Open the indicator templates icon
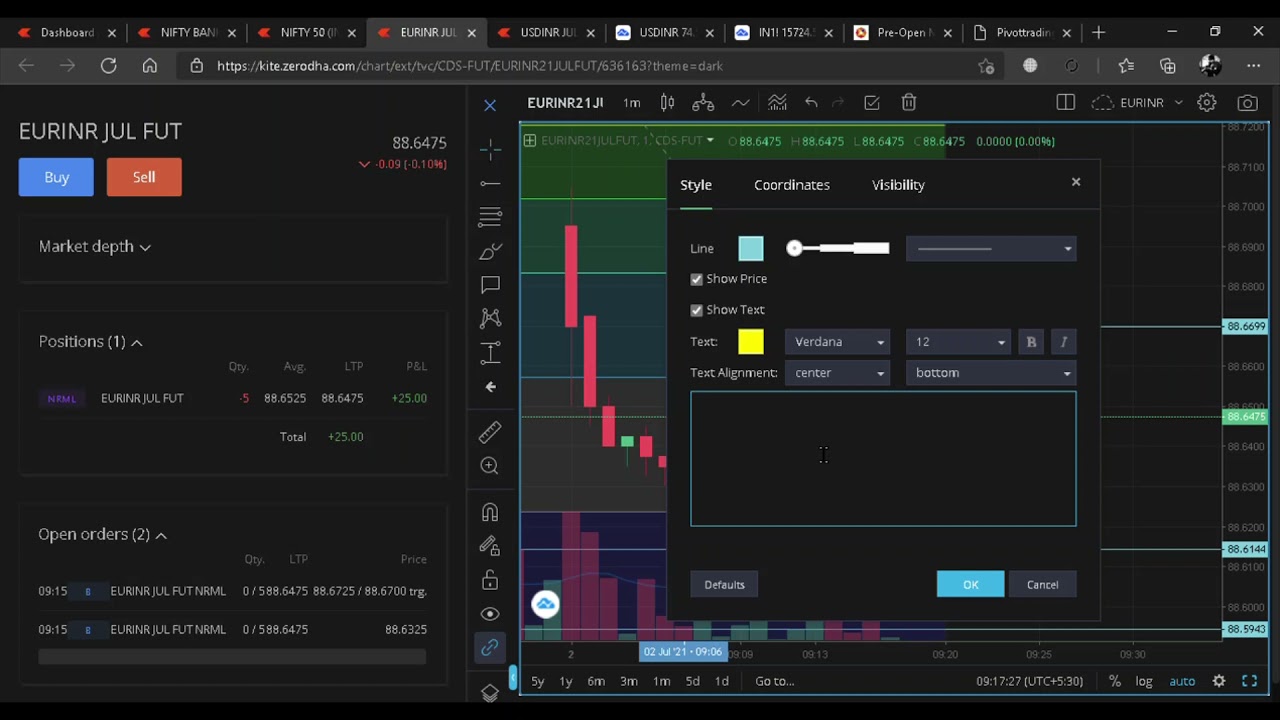The image size is (1280, 720). click(x=777, y=103)
